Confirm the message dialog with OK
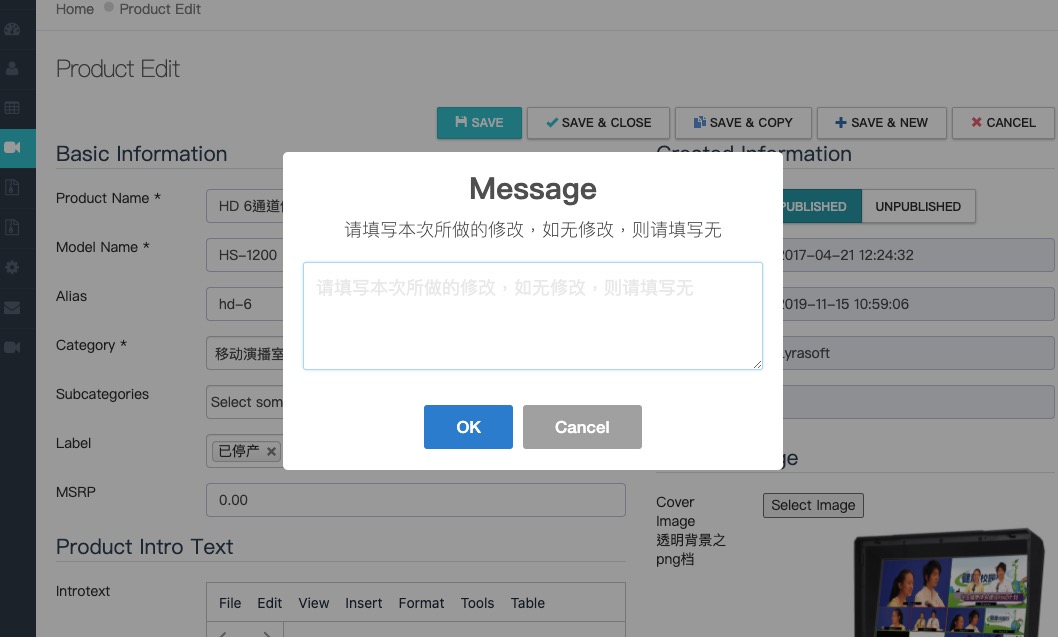 point(468,427)
